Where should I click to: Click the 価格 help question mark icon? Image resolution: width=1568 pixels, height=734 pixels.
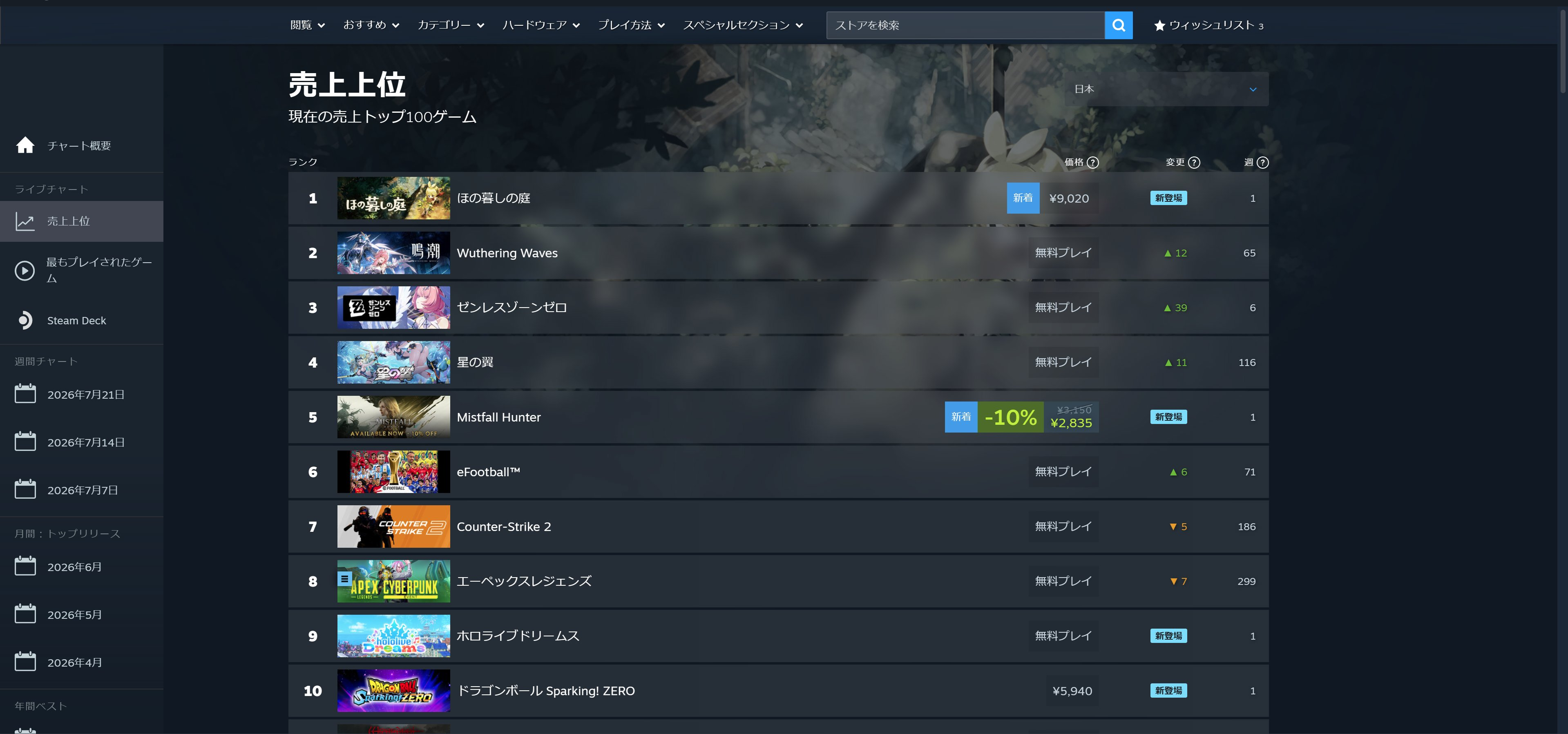[x=1092, y=163]
